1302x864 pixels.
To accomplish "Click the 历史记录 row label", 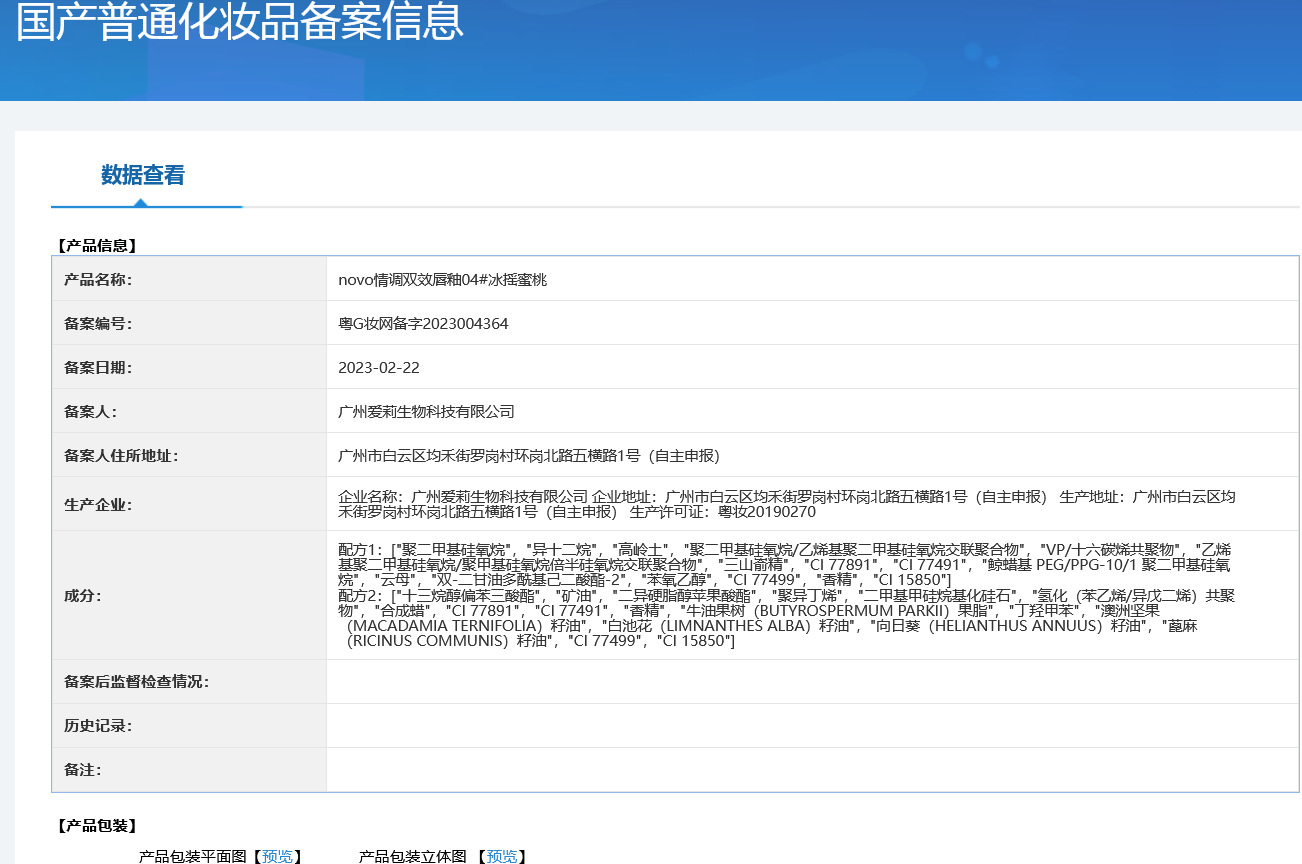I will [x=98, y=726].
